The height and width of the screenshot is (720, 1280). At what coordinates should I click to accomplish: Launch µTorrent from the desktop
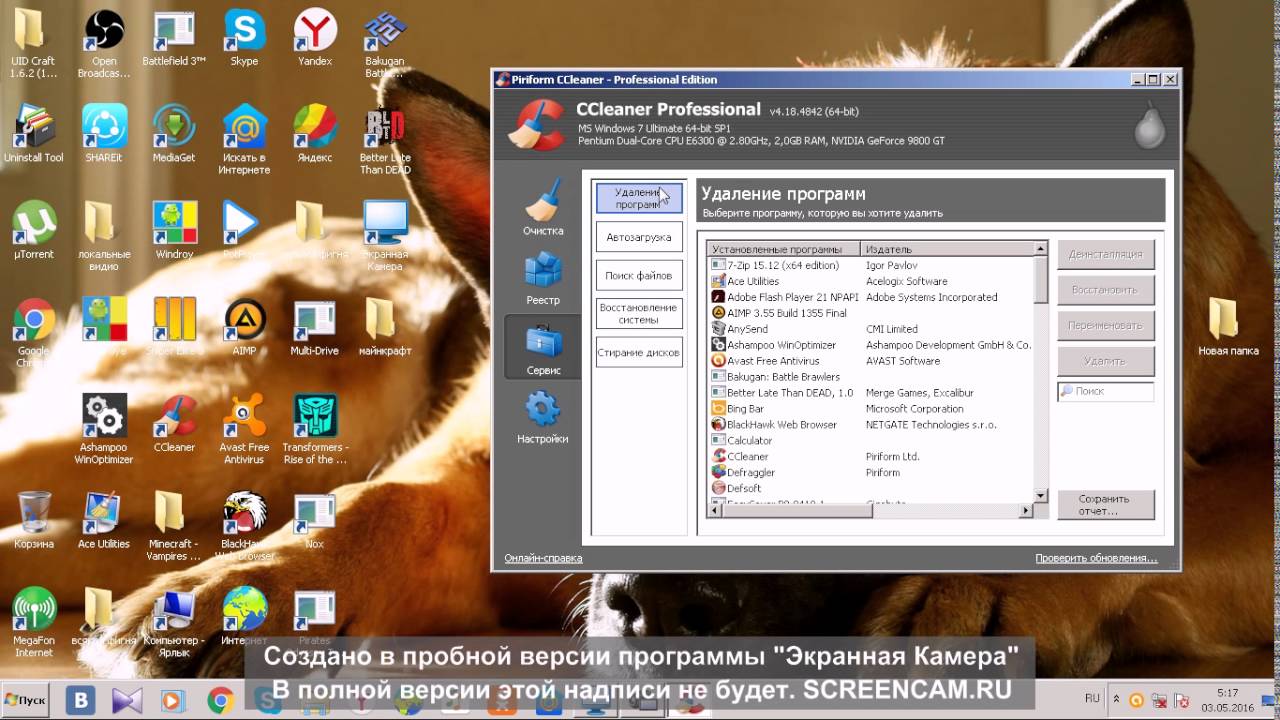(34, 230)
